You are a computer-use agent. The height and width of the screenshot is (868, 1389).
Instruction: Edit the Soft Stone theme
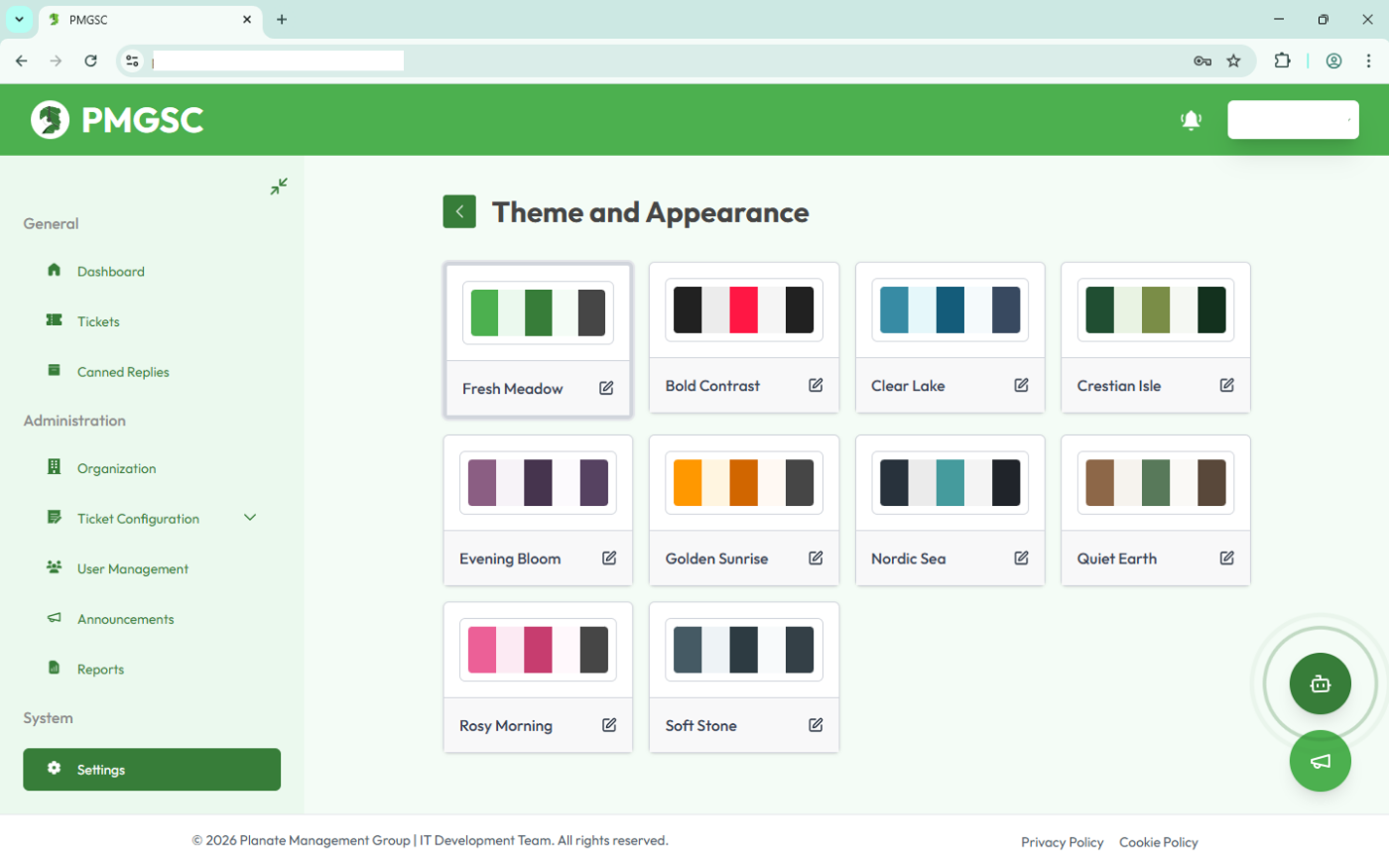816,725
